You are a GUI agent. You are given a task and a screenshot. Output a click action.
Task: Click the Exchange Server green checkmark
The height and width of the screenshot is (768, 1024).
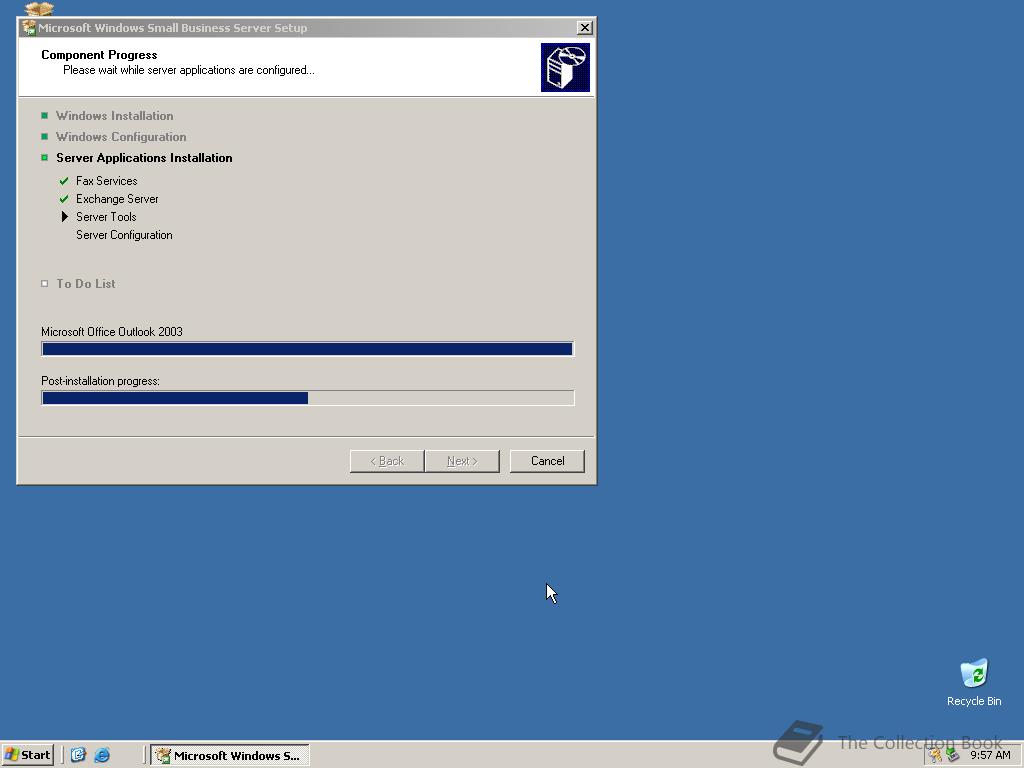[x=64, y=199]
